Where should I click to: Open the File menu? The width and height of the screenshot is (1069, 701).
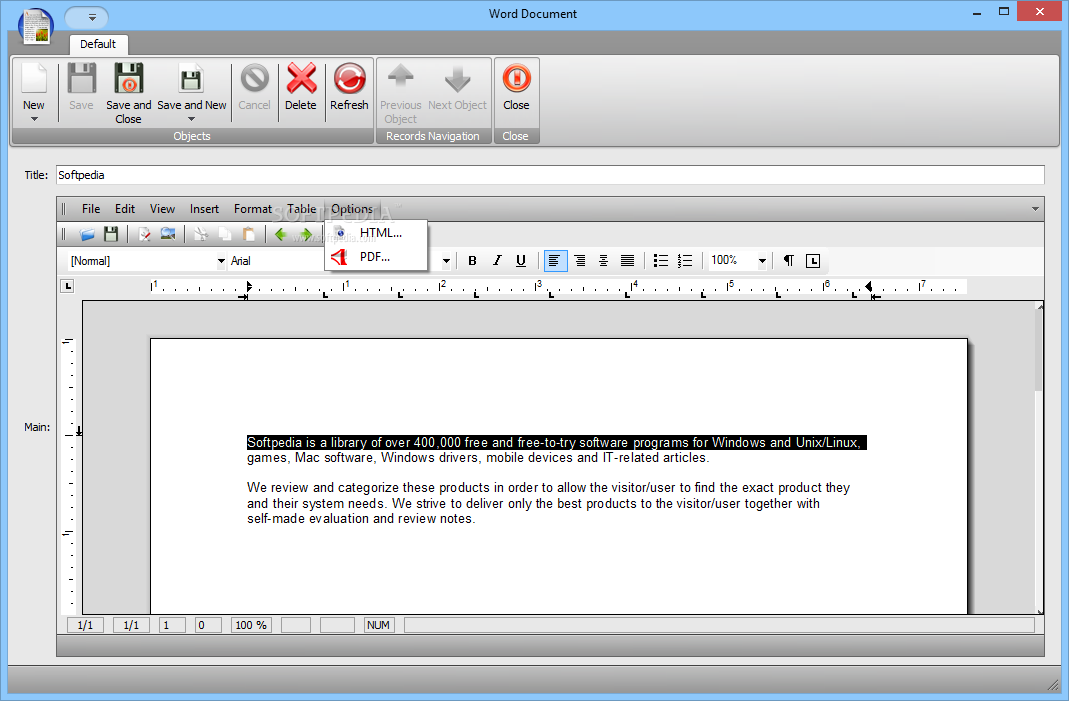coord(91,209)
